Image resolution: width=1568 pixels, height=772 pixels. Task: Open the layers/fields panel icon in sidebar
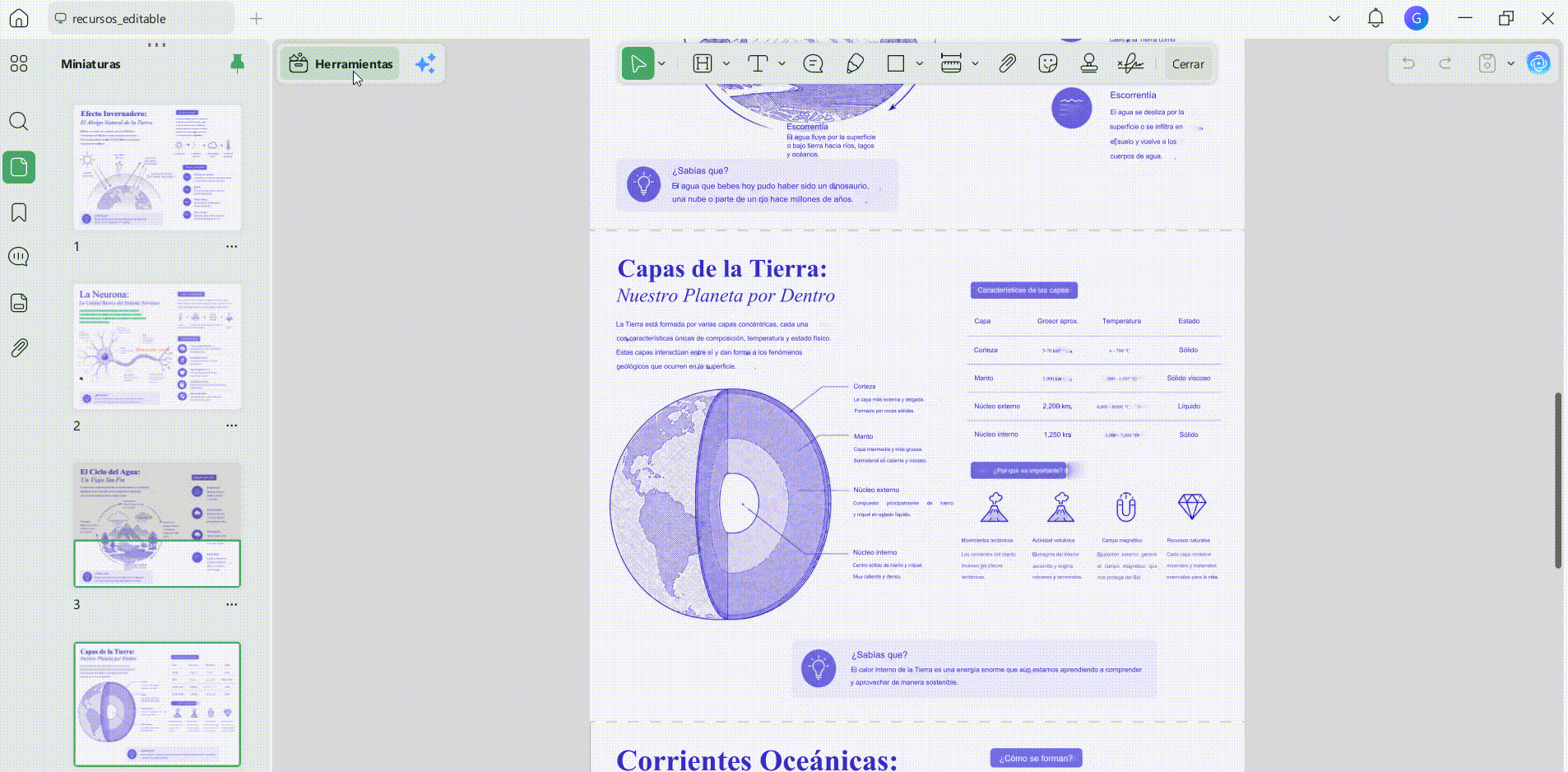19,302
